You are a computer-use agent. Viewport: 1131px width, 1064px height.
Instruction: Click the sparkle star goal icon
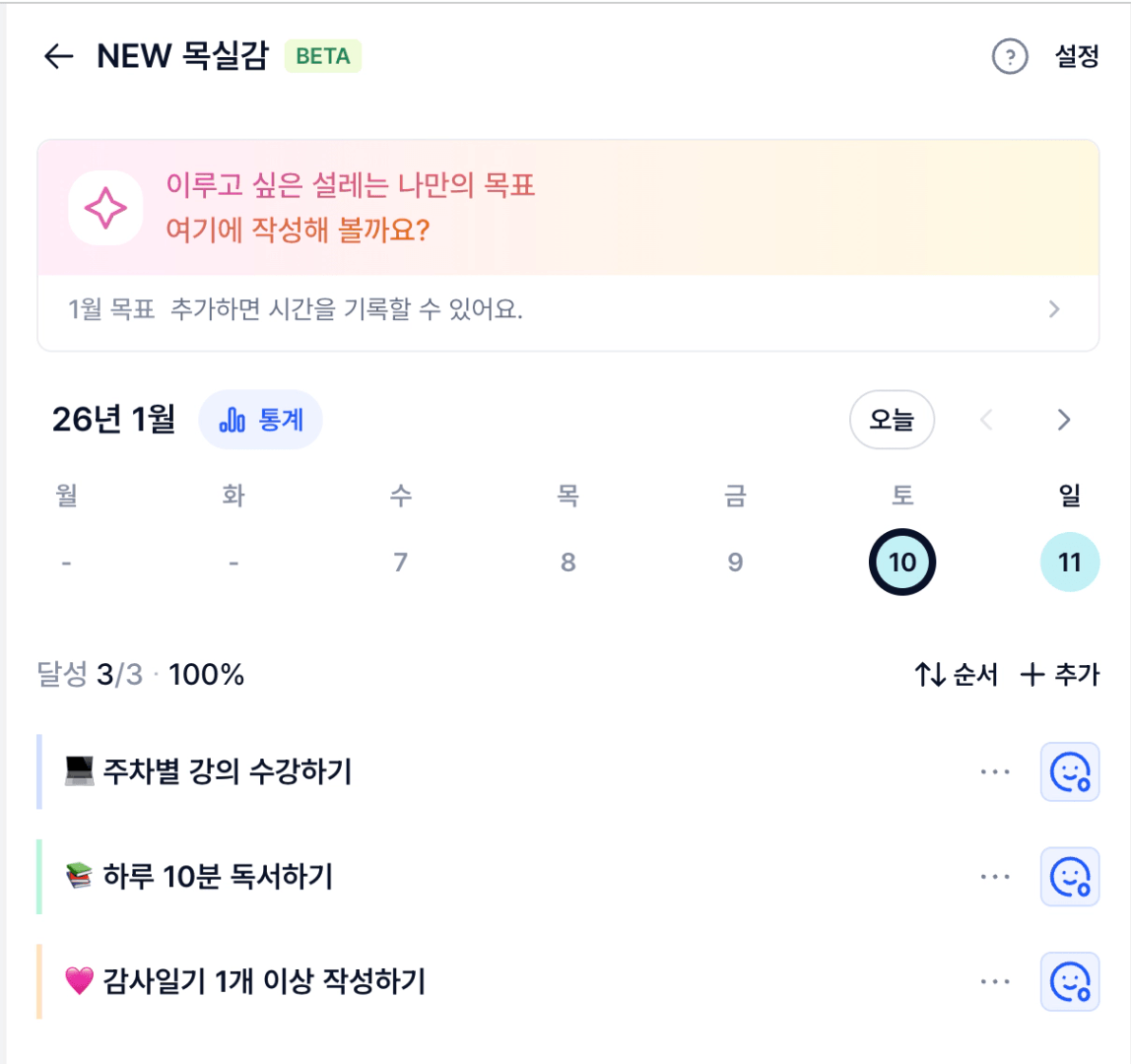pos(105,208)
